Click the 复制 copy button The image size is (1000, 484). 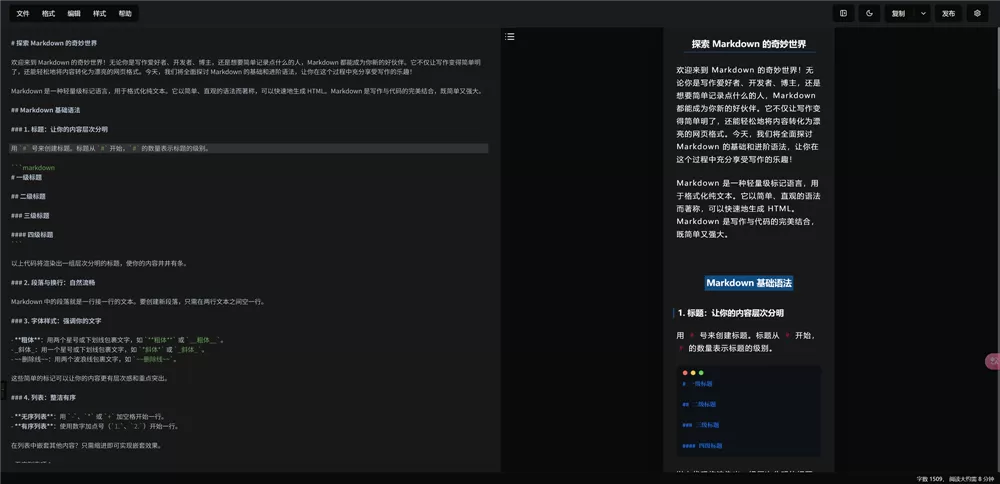pos(898,14)
